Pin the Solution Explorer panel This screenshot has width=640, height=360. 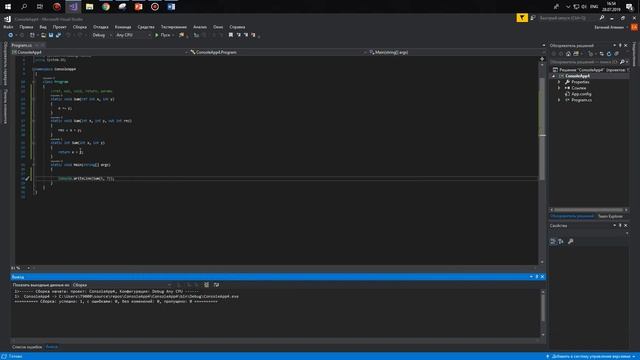620,45
